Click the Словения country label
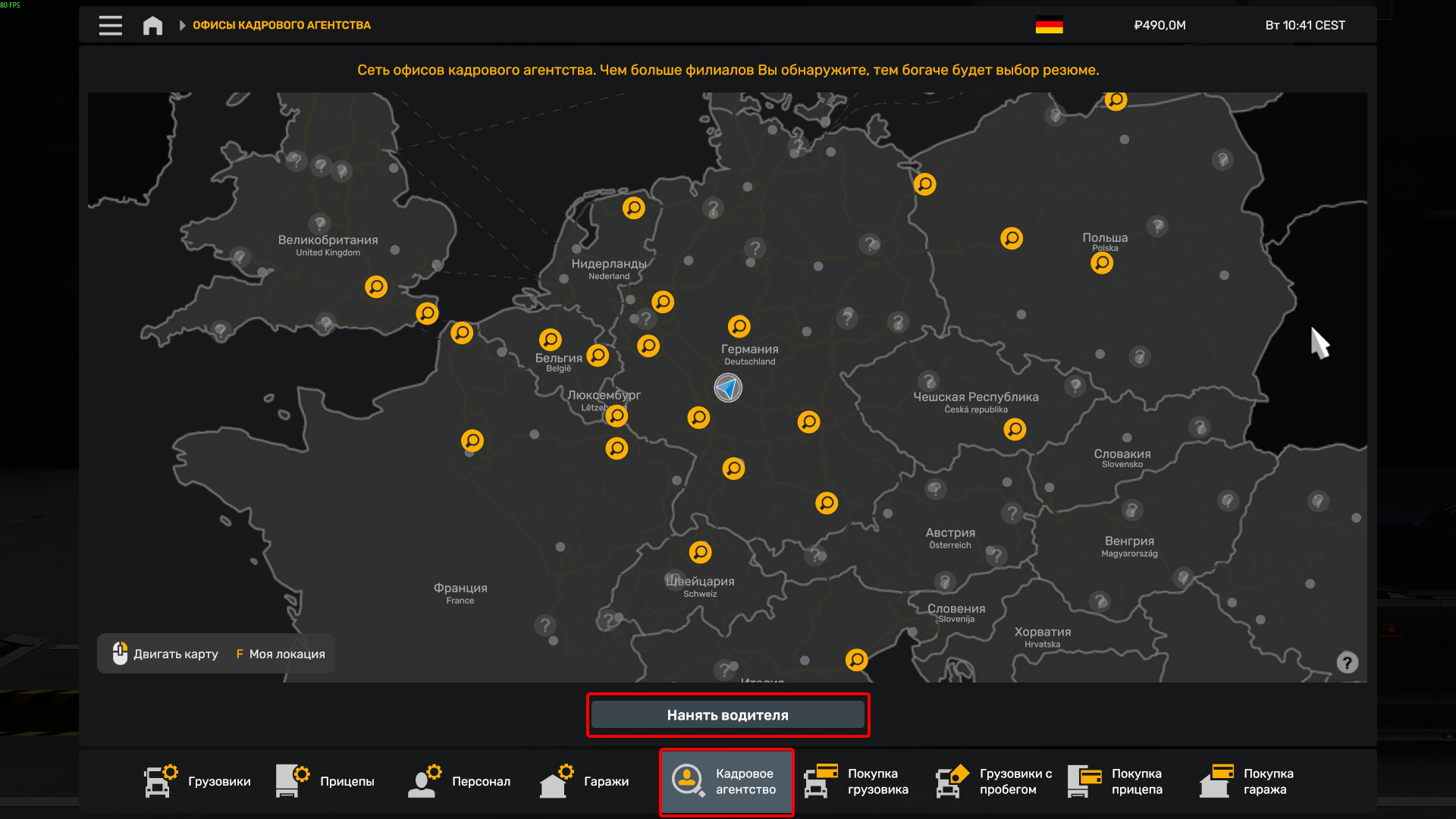Viewport: 1456px width, 819px height. coord(956,609)
